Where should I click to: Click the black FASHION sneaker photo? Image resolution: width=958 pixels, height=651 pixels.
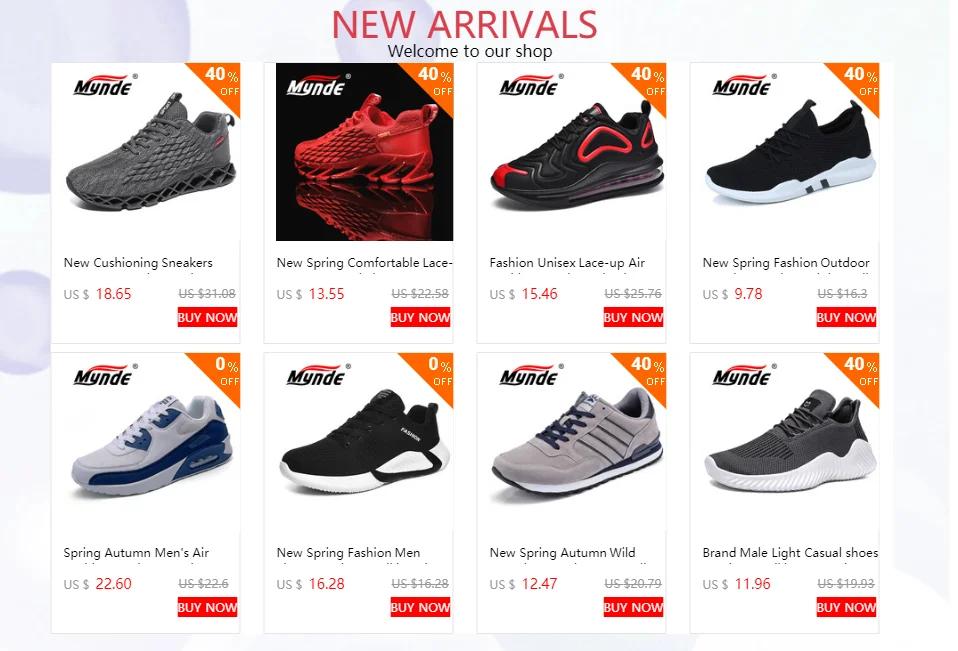(364, 442)
